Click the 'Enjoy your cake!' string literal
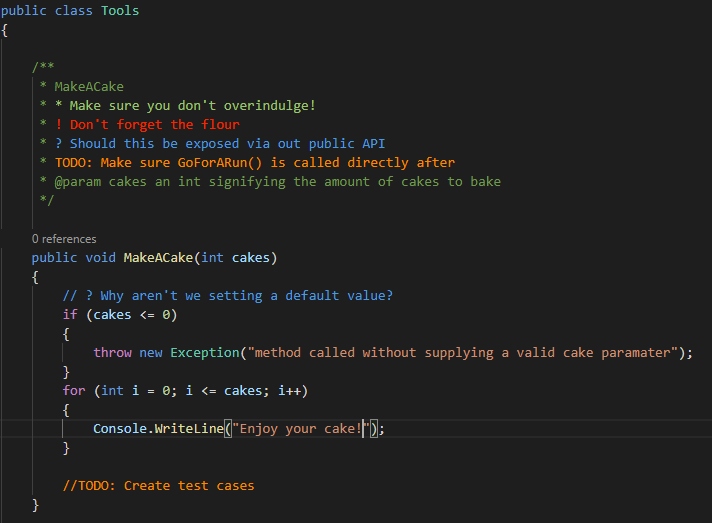The width and height of the screenshot is (712, 523). tap(301, 429)
